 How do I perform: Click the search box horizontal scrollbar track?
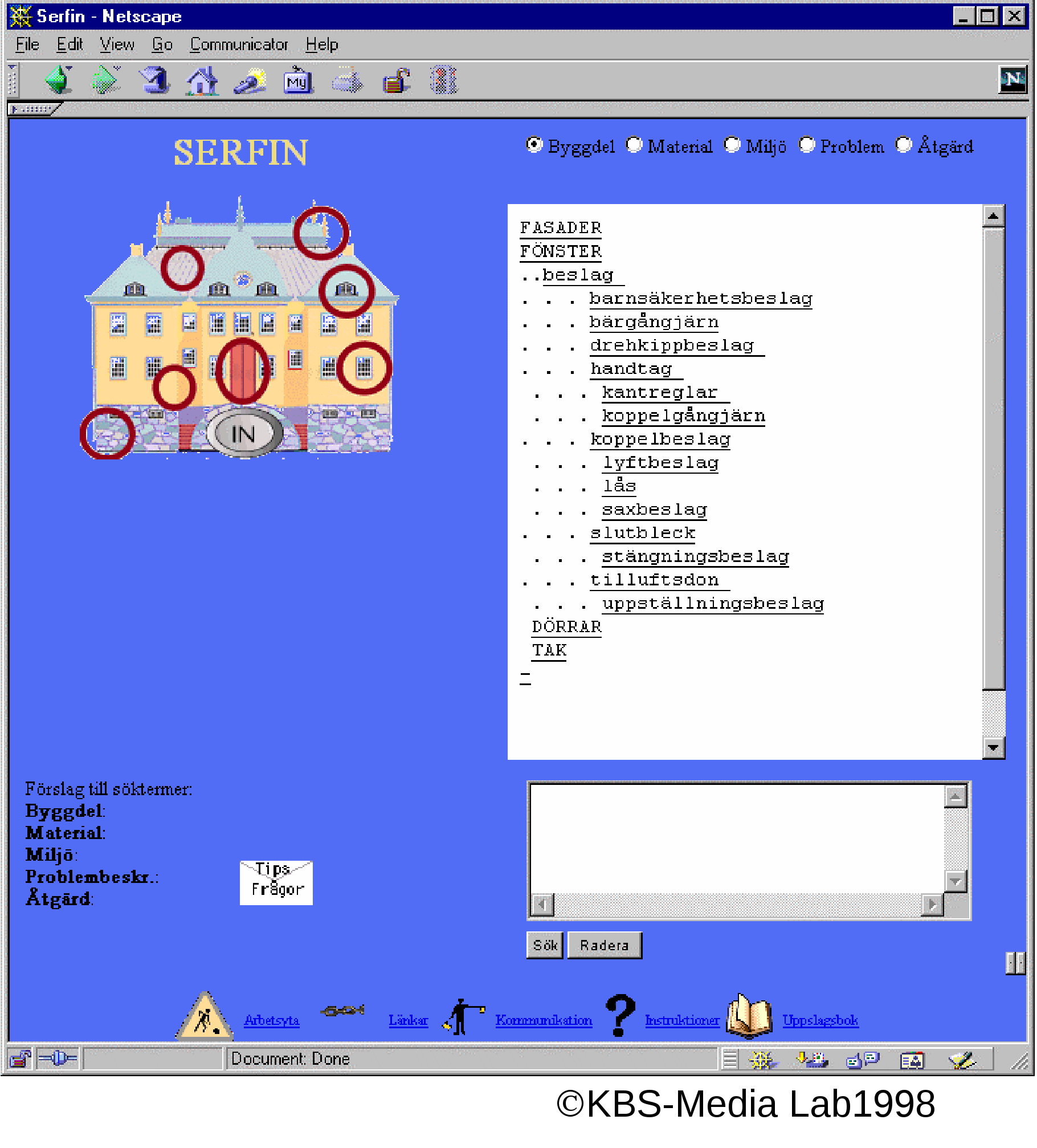tap(737, 905)
